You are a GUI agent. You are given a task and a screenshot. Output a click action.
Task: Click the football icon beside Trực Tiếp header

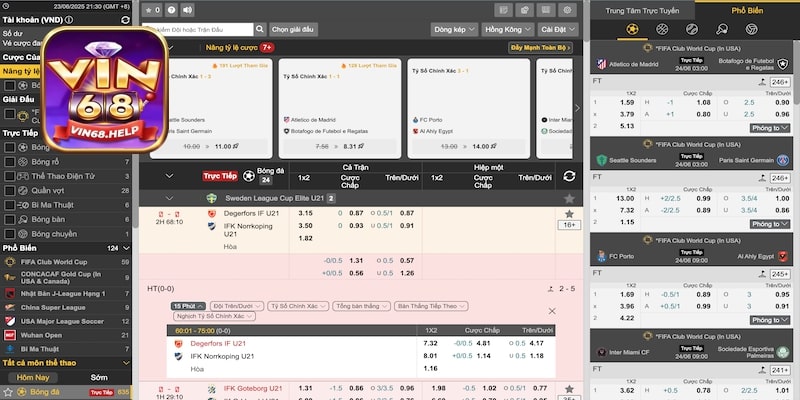coord(248,176)
